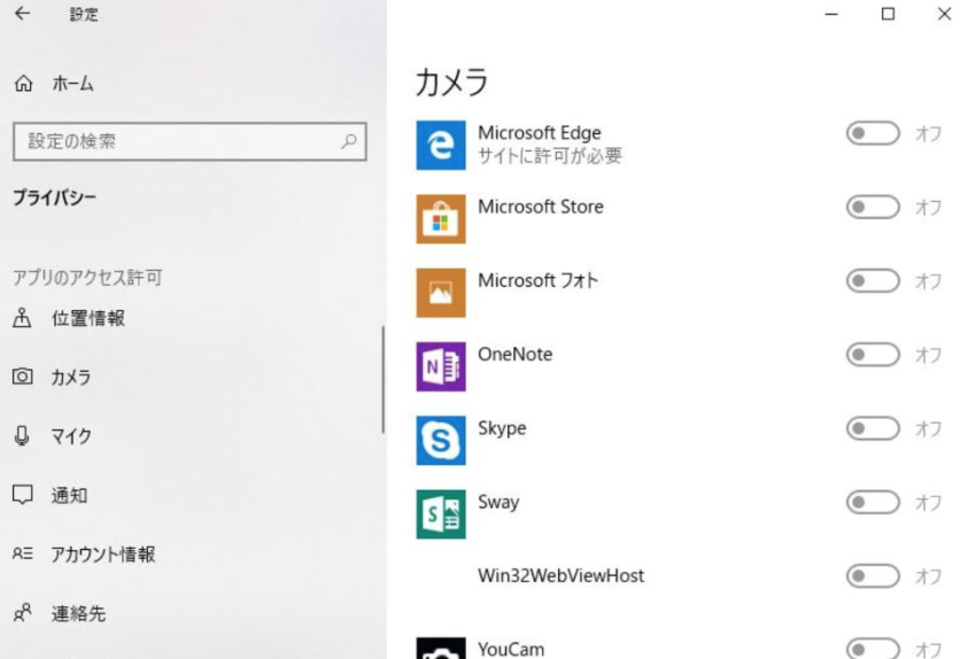Turn on camera access for Sway

pos(872,502)
